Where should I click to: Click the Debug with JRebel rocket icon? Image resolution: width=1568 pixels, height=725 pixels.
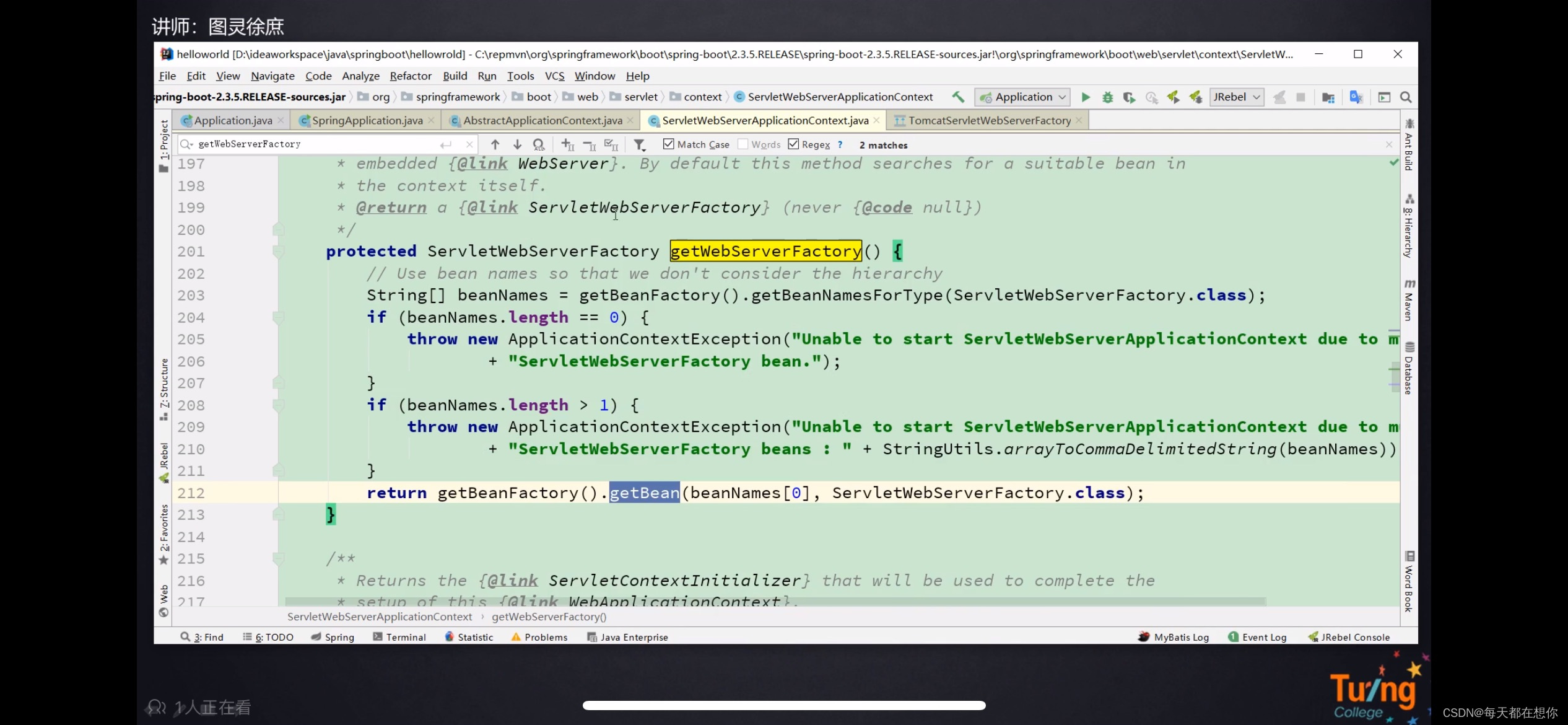click(1195, 97)
